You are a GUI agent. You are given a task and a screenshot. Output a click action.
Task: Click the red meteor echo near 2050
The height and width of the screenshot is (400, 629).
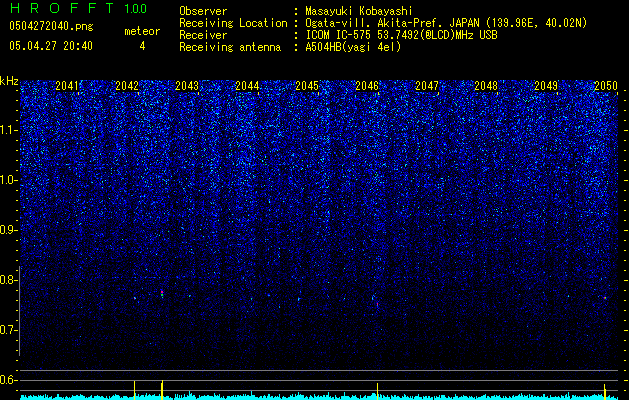(605, 298)
